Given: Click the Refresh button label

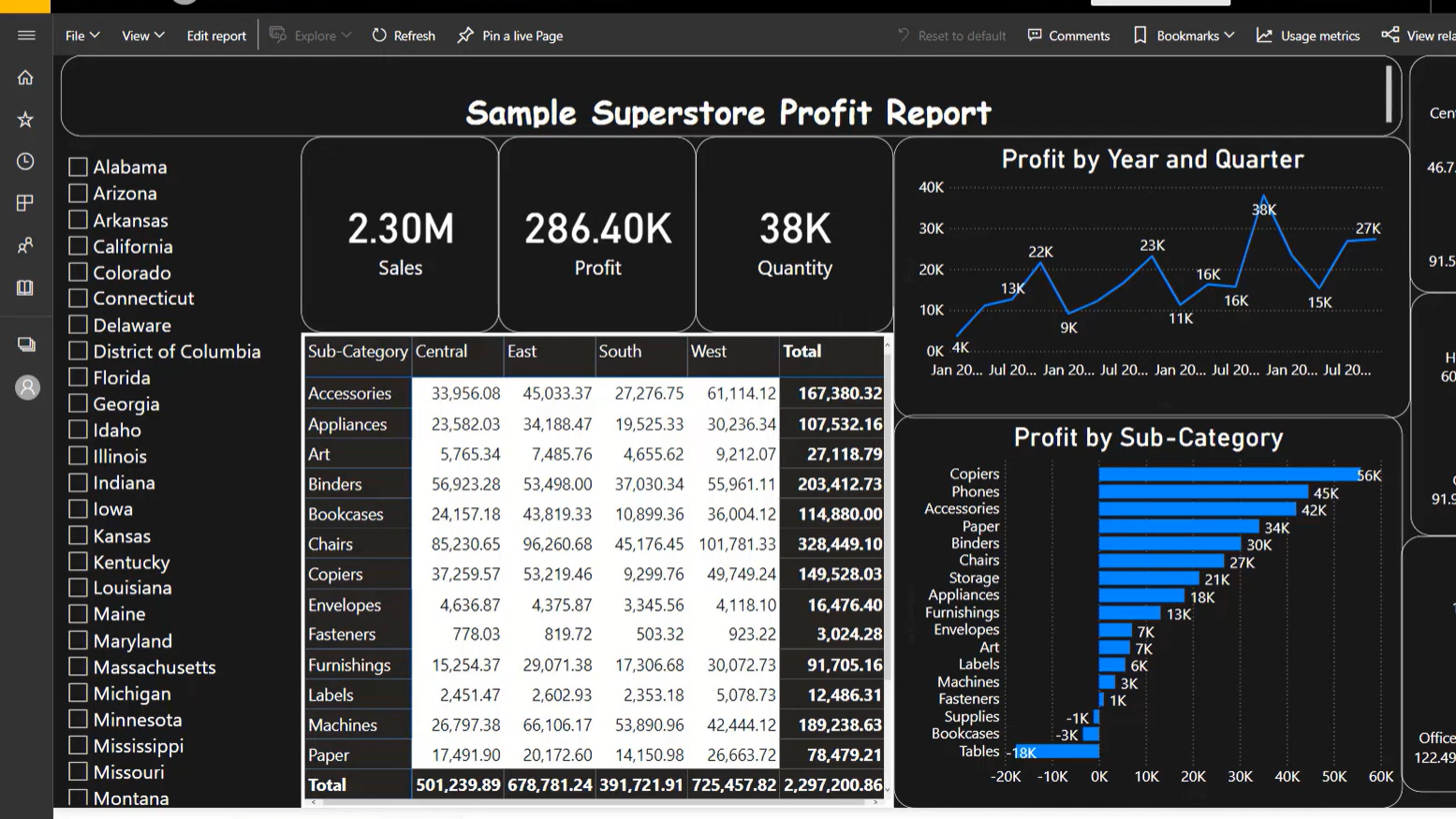Looking at the screenshot, I should (415, 36).
